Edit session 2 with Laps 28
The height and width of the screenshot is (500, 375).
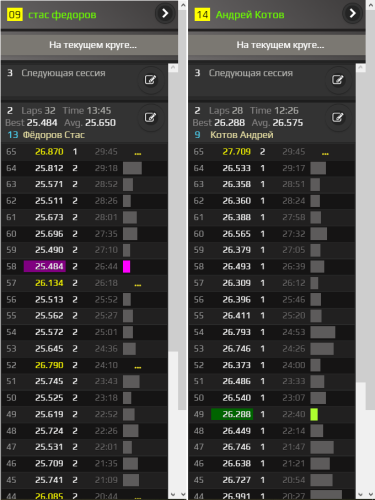(338, 117)
